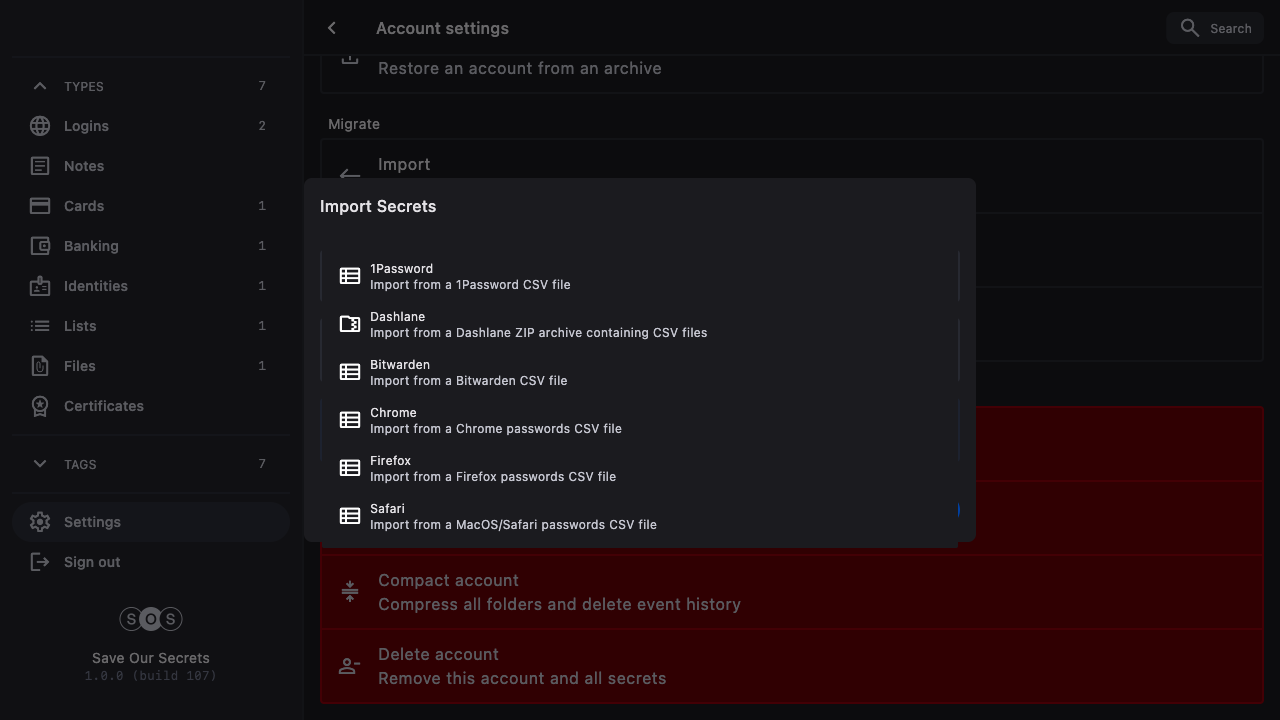Image resolution: width=1280 pixels, height=720 pixels.
Task: Expand the TAGS section chevron
Action: (x=40, y=464)
